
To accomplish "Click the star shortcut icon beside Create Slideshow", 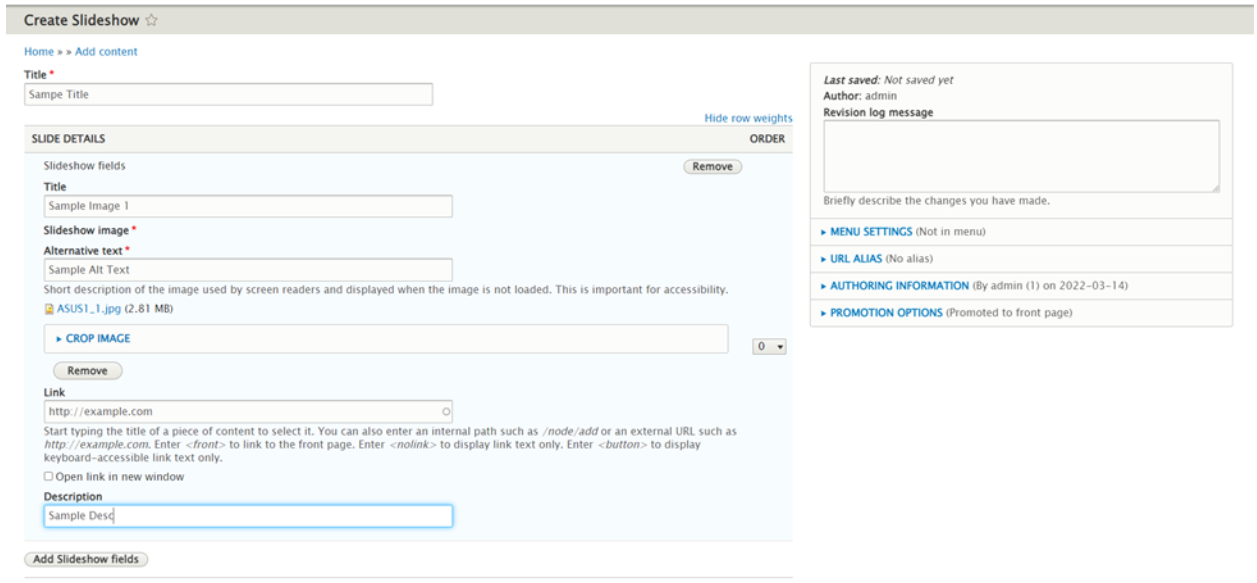I will pos(153,20).
